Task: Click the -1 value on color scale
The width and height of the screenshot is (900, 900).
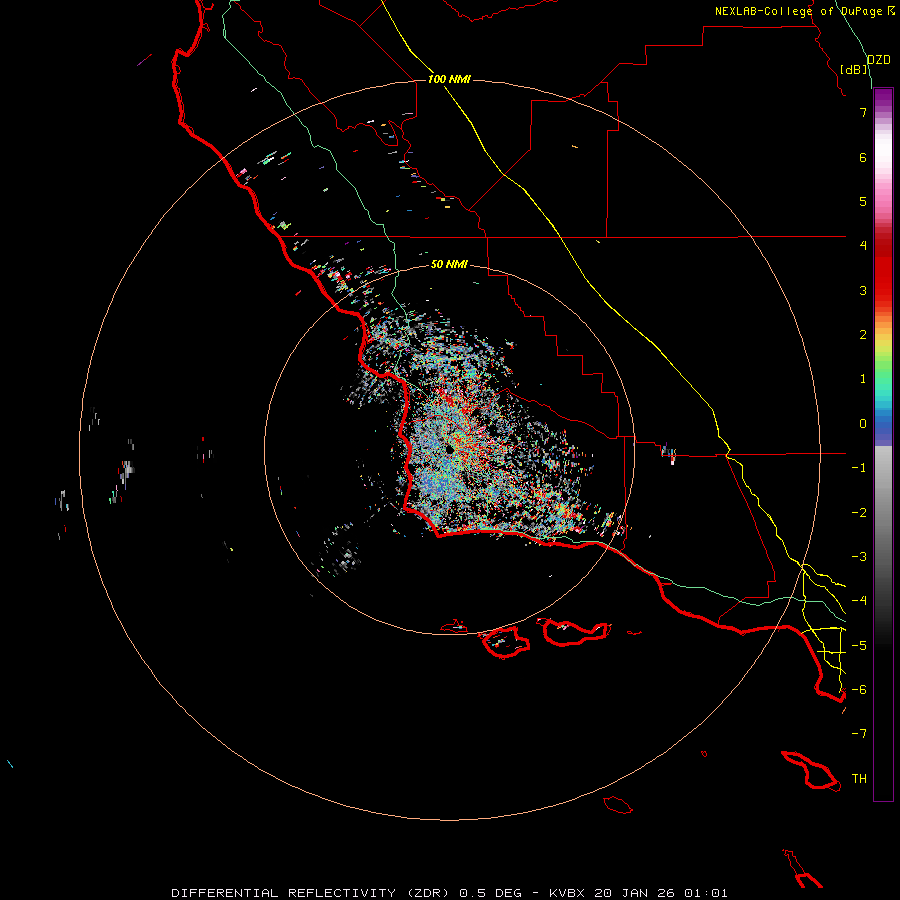Action: coord(859,468)
